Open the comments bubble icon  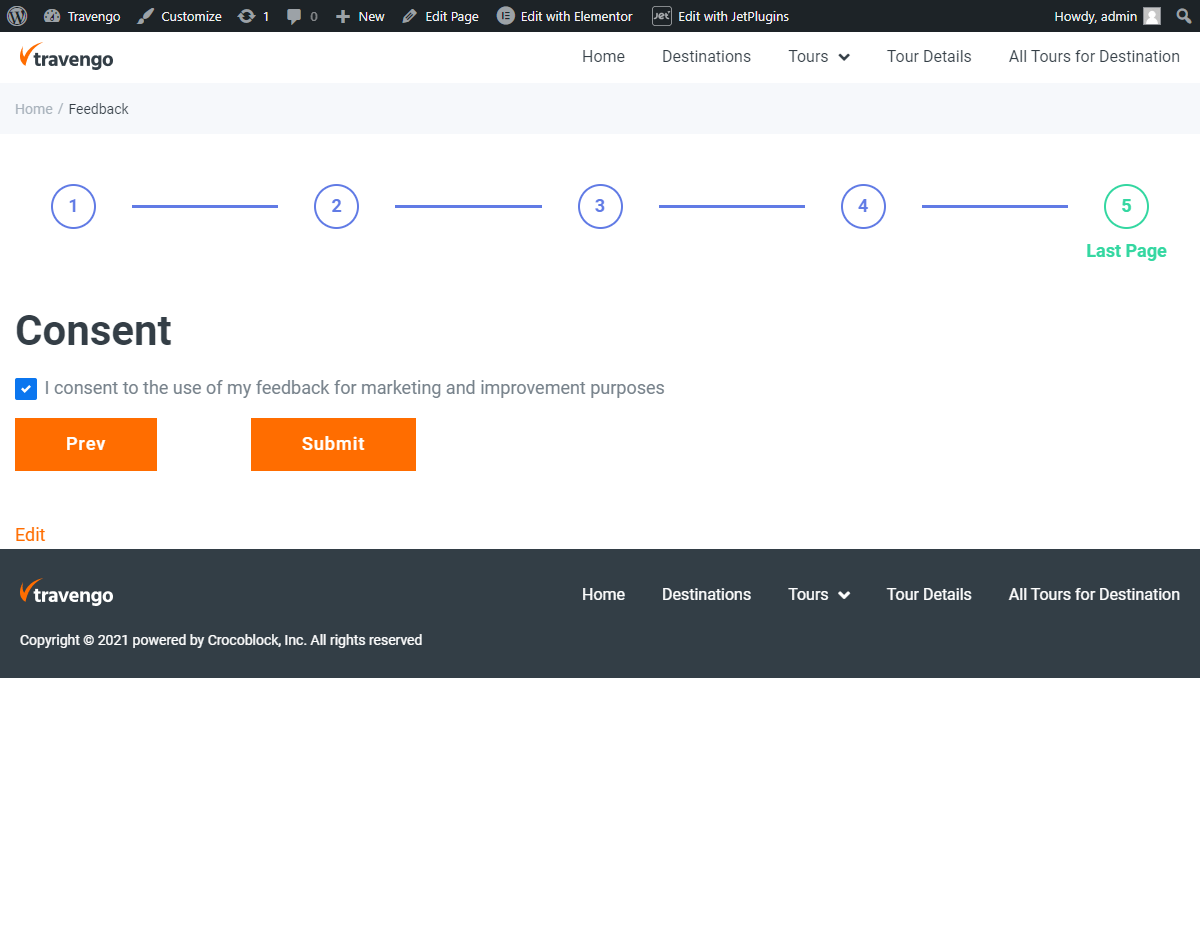pyautogui.click(x=296, y=16)
